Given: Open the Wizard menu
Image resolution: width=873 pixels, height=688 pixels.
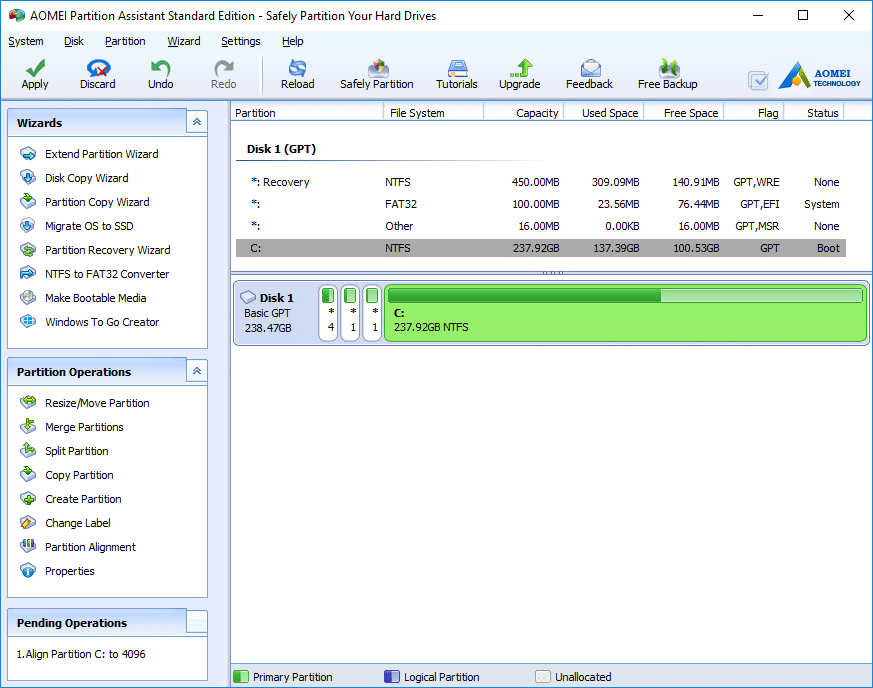Looking at the screenshot, I should [184, 41].
